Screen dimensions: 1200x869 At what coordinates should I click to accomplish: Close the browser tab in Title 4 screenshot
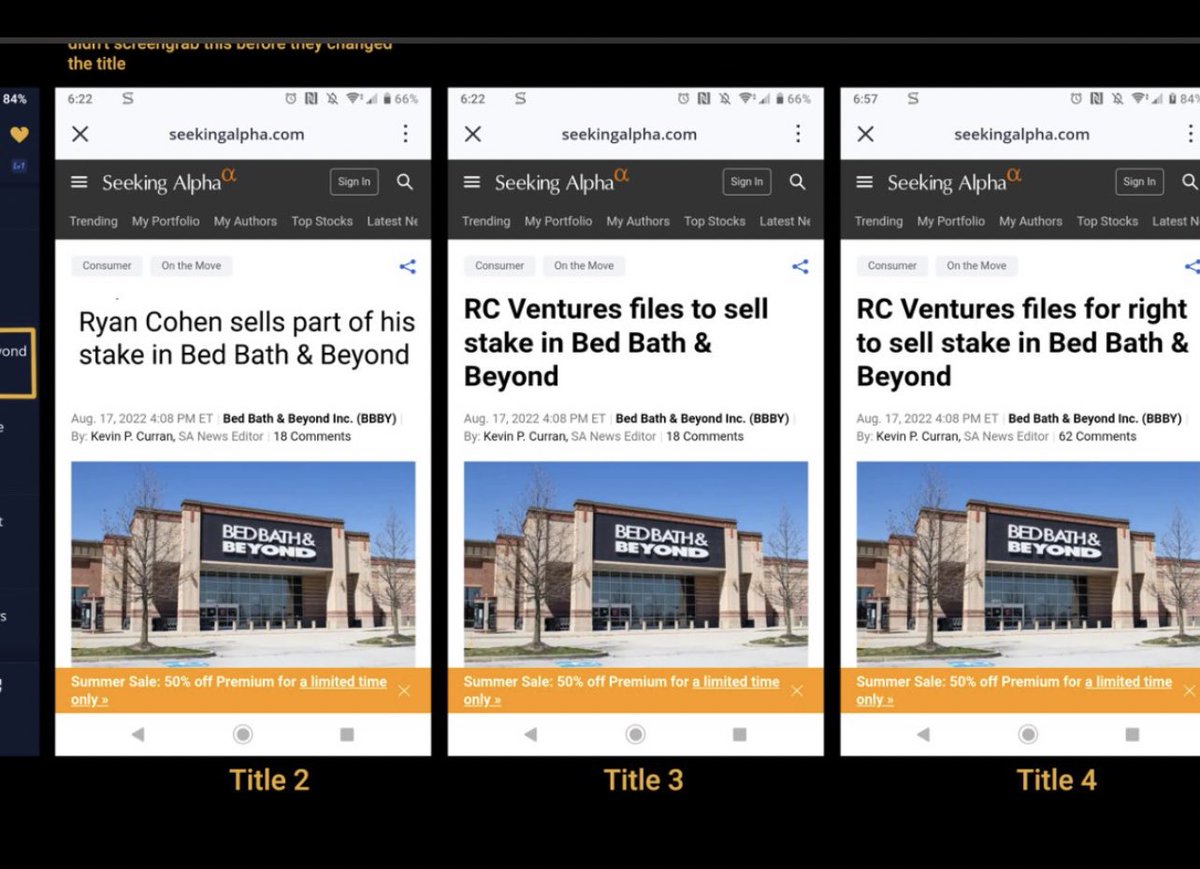click(866, 134)
